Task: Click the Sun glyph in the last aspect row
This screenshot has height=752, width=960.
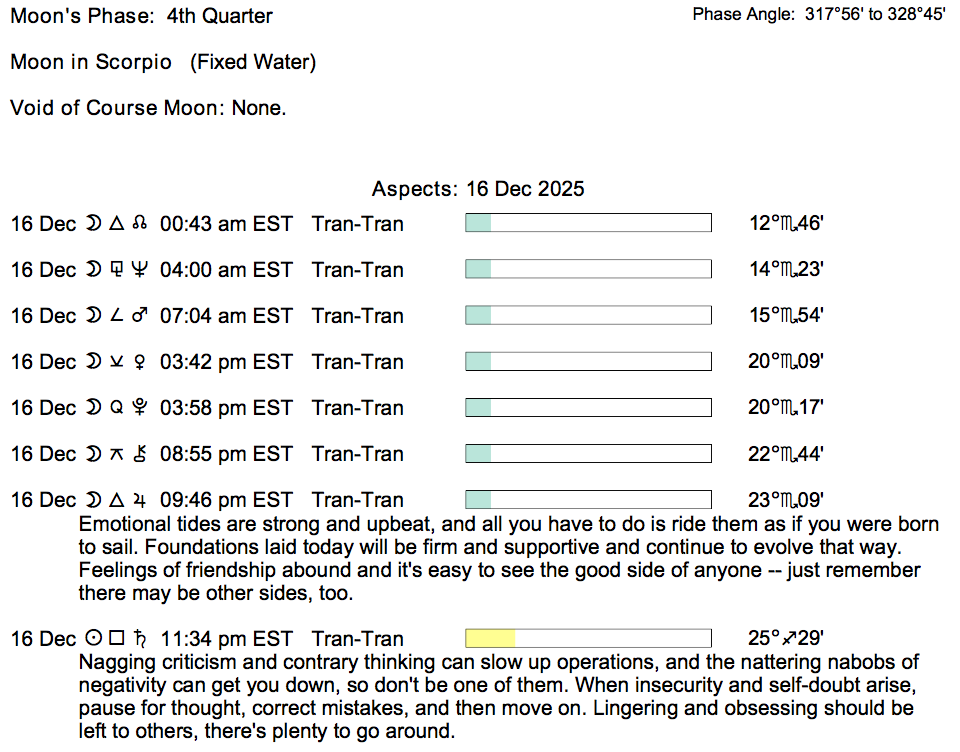Action: pyautogui.click(x=93, y=639)
